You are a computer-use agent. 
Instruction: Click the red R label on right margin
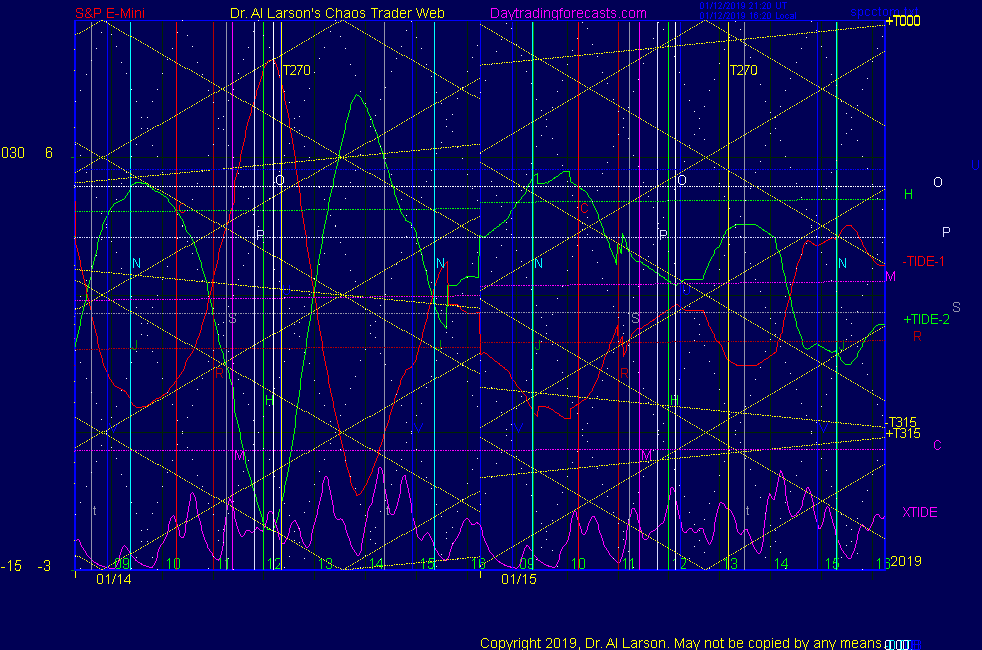[x=917, y=337]
